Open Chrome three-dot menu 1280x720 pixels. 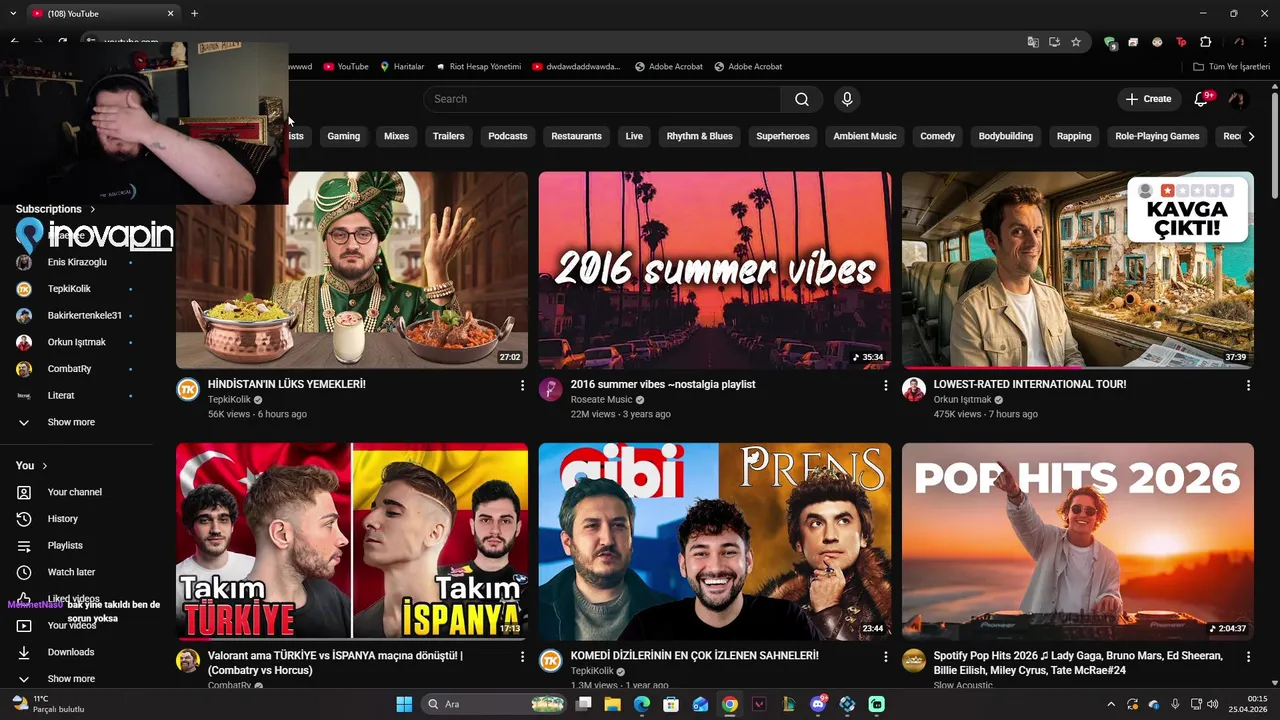(1265, 42)
